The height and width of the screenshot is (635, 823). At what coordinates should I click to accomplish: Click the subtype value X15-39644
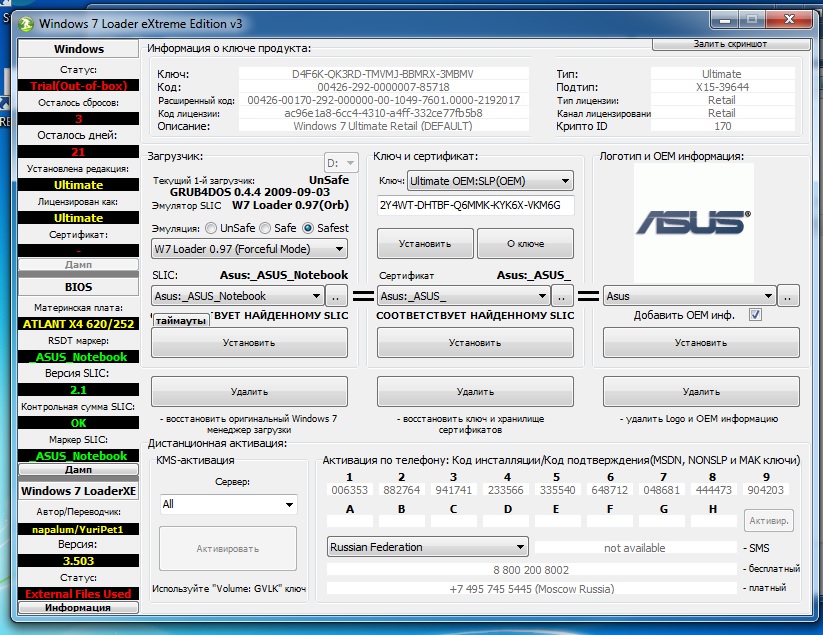tap(723, 87)
